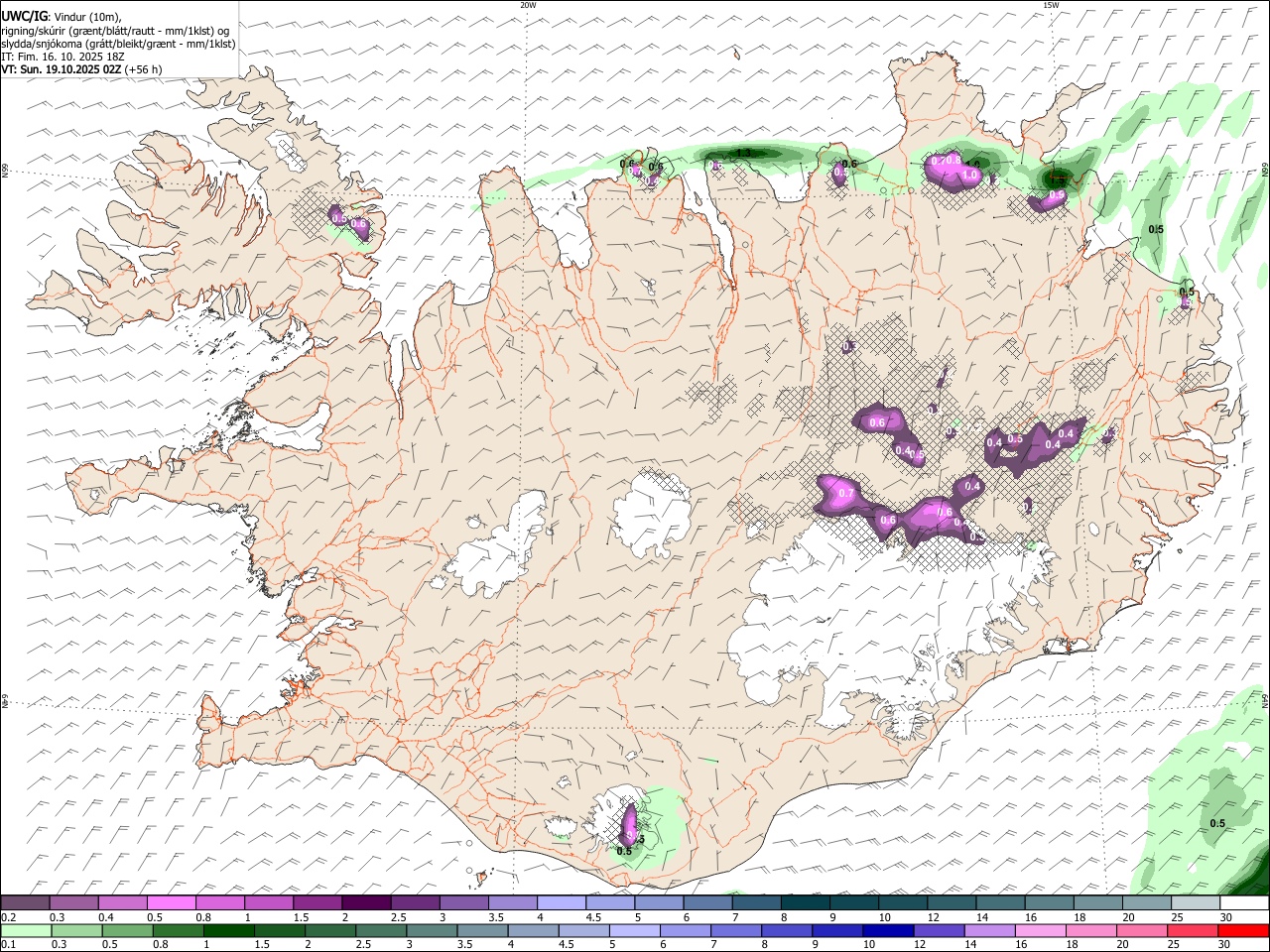This screenshot has height=952, width=1270.
Task: Pick the pale gray snow swatch between 25 and 30
Action: click(1196, 903)
